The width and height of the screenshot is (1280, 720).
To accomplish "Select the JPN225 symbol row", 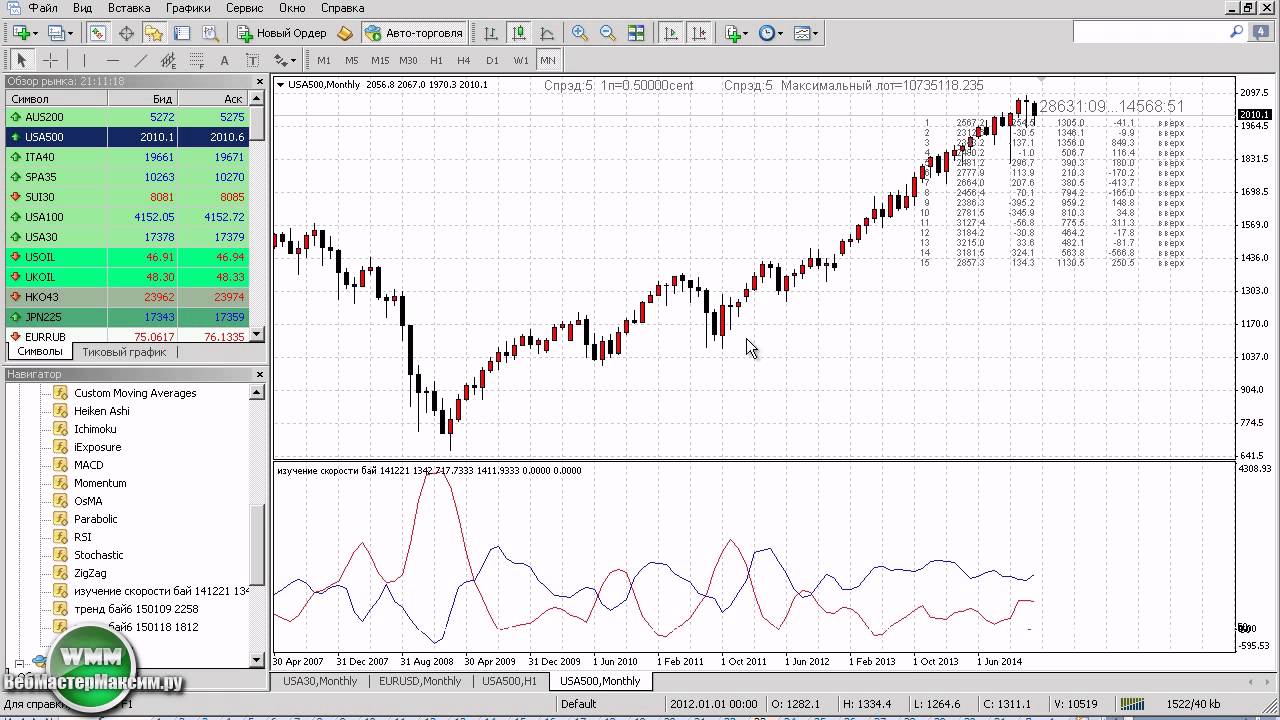I will (127, 317).
